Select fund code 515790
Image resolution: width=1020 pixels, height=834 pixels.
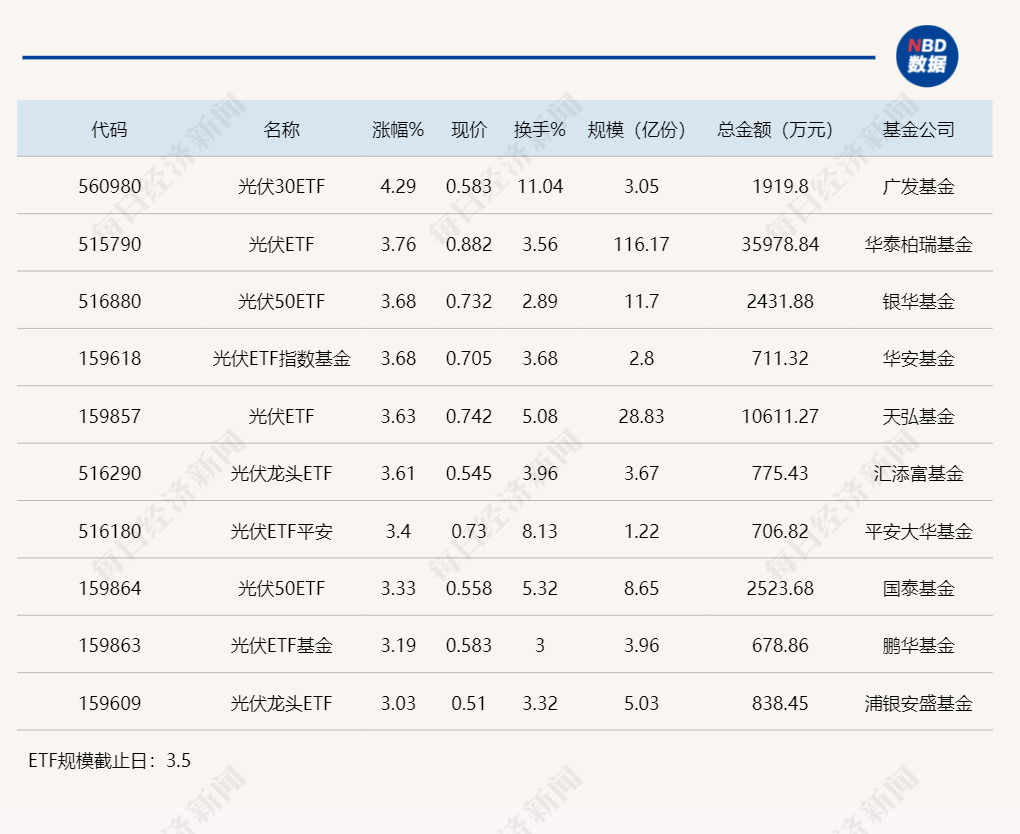point(109,245)
